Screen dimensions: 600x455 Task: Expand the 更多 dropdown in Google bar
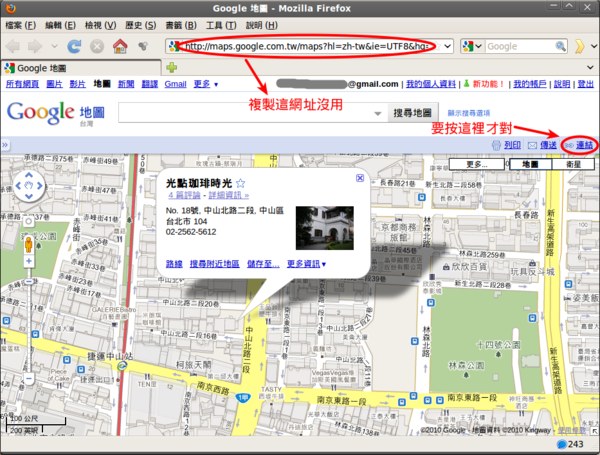point(205,84)
